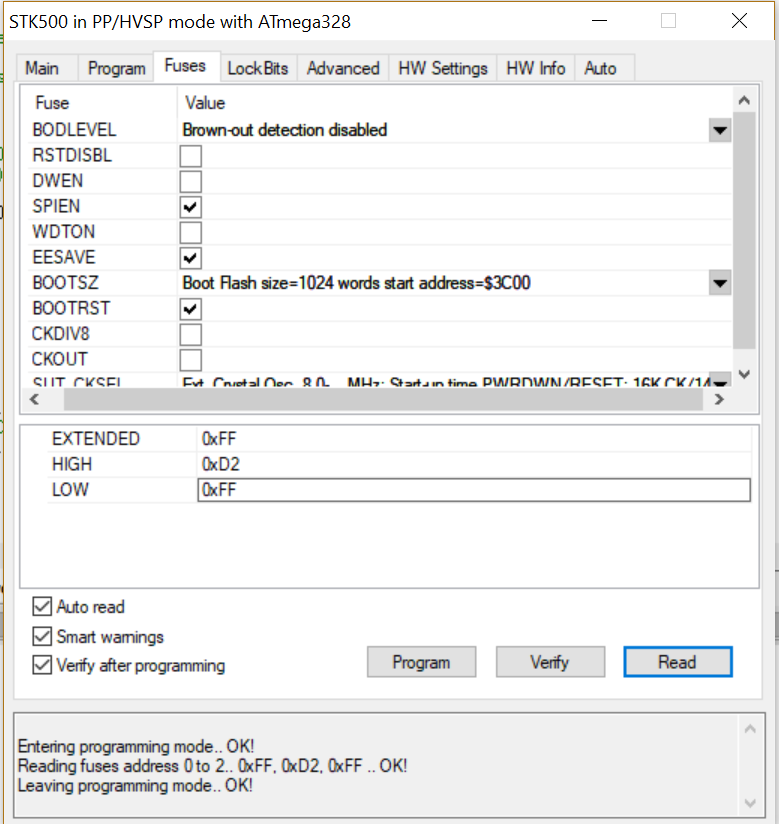Enable the CKOUT fuse checkbox
This screenshot has width=779, height=824.
tap(190, 360)
